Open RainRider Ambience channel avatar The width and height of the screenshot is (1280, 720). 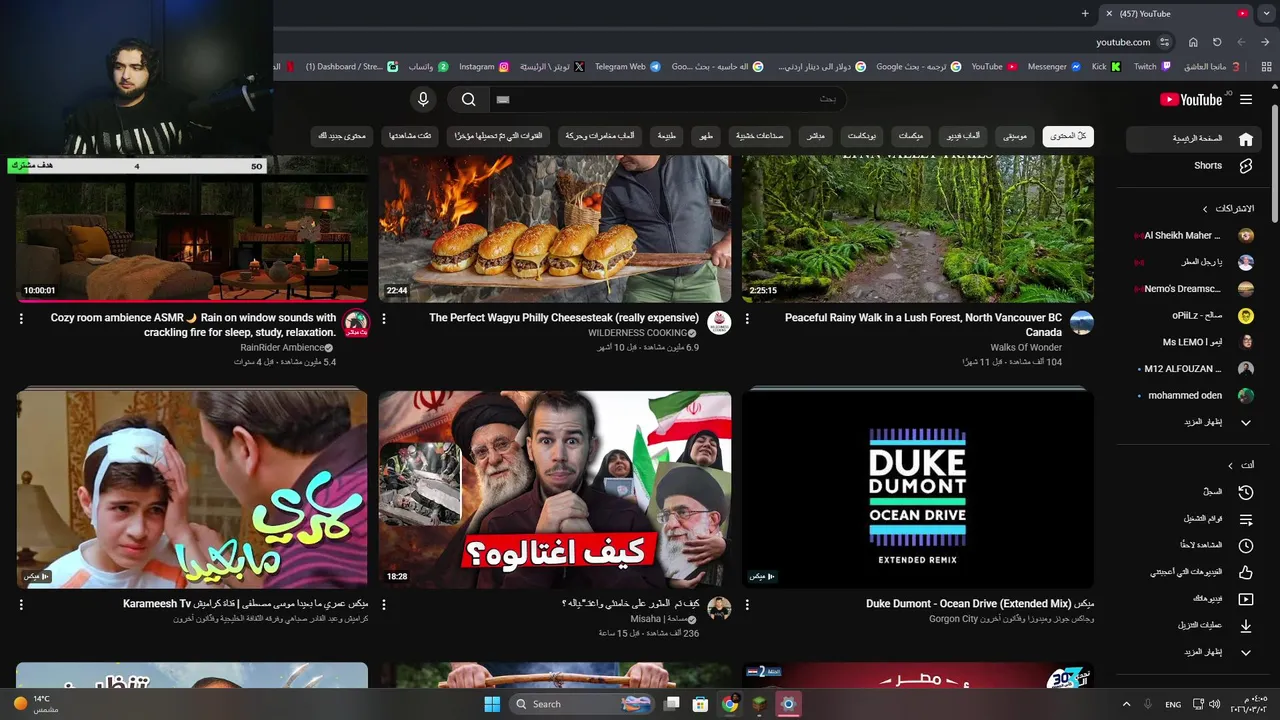(356, 323)
